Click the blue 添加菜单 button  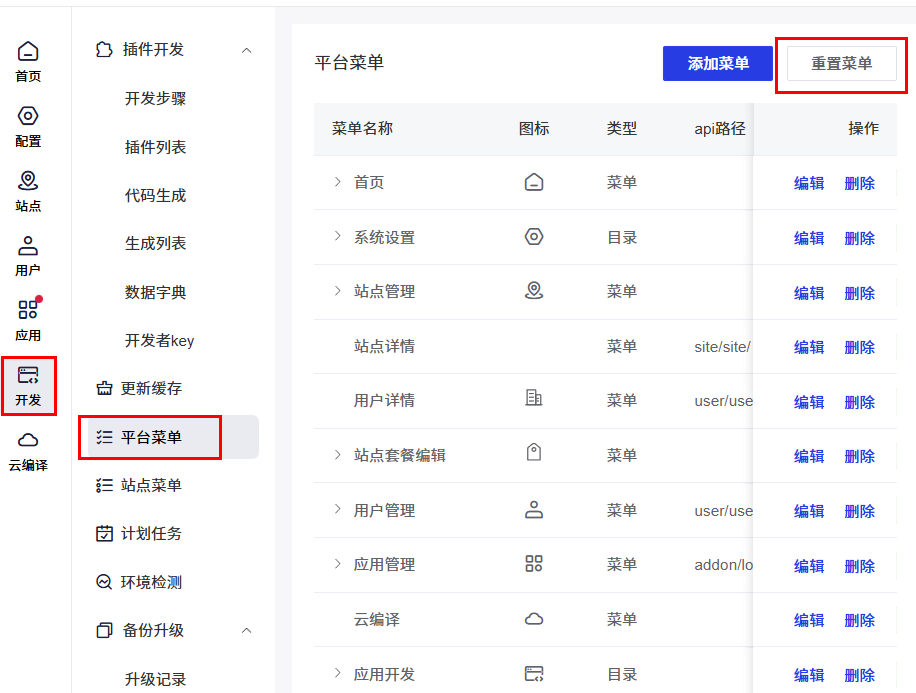tap(717, 63)
